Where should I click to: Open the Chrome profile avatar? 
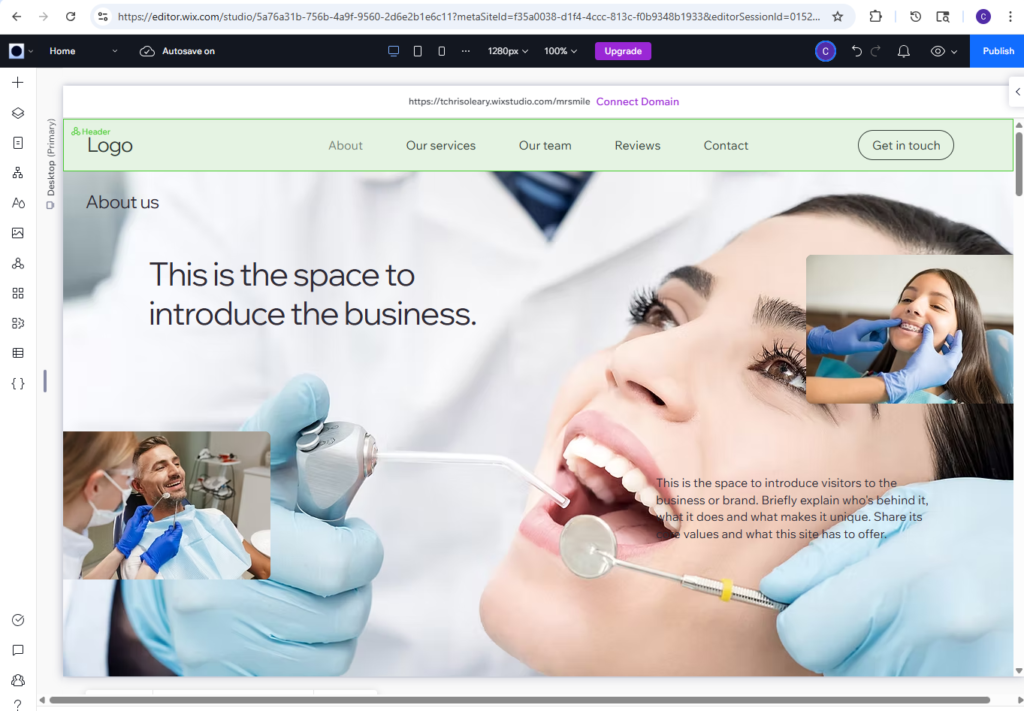coord(983,16)
